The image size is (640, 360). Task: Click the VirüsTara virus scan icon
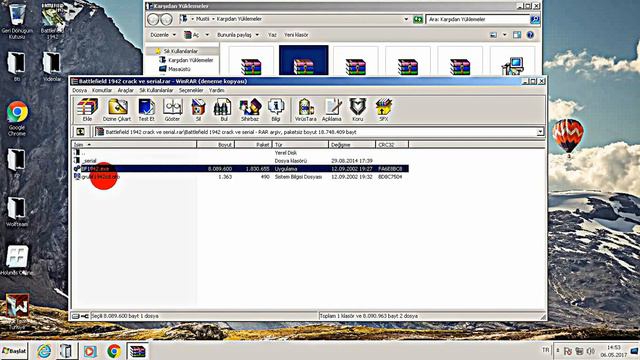(x=306, y=110)
